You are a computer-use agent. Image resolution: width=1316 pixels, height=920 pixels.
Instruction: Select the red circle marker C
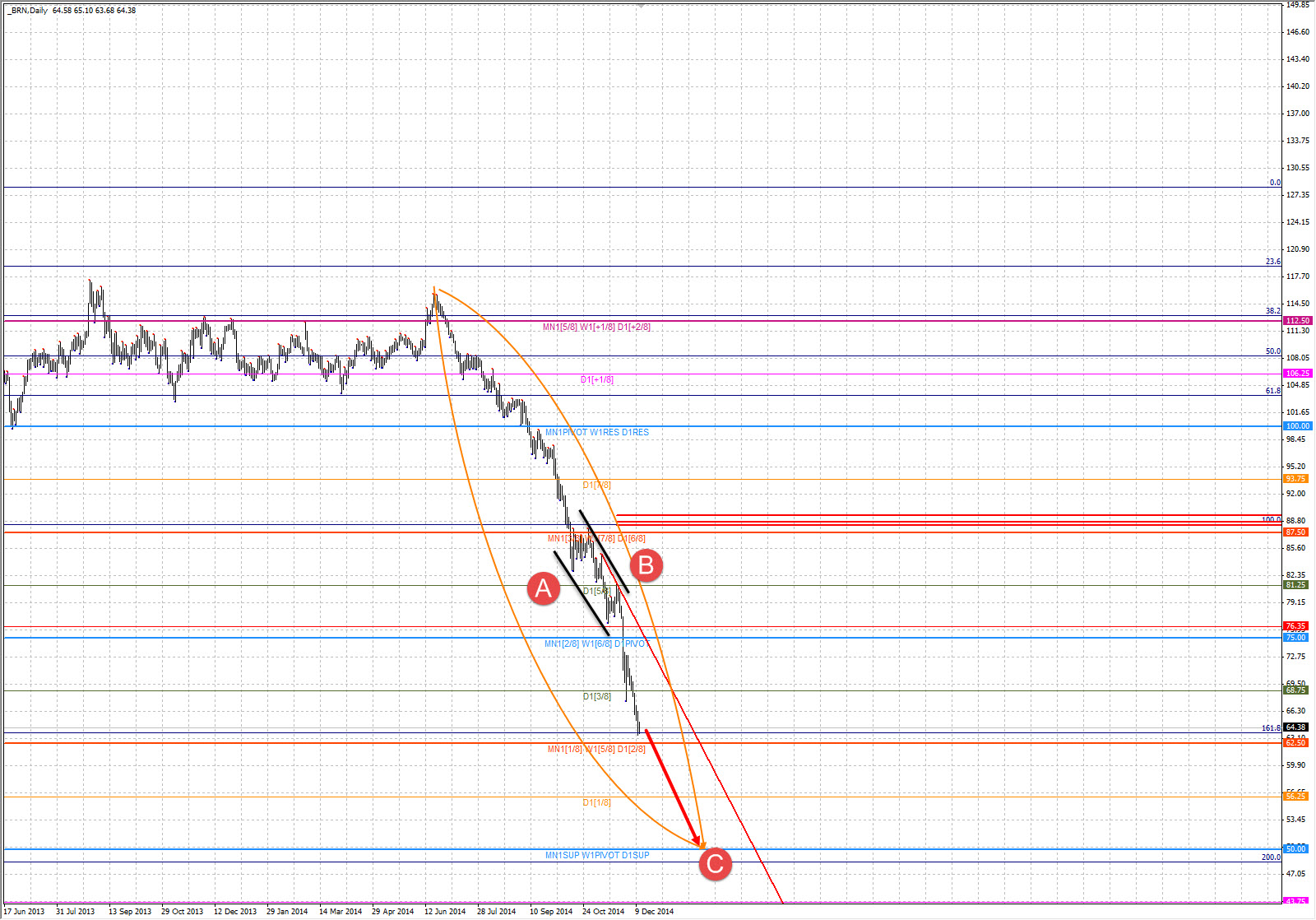[x=715, y=864]
